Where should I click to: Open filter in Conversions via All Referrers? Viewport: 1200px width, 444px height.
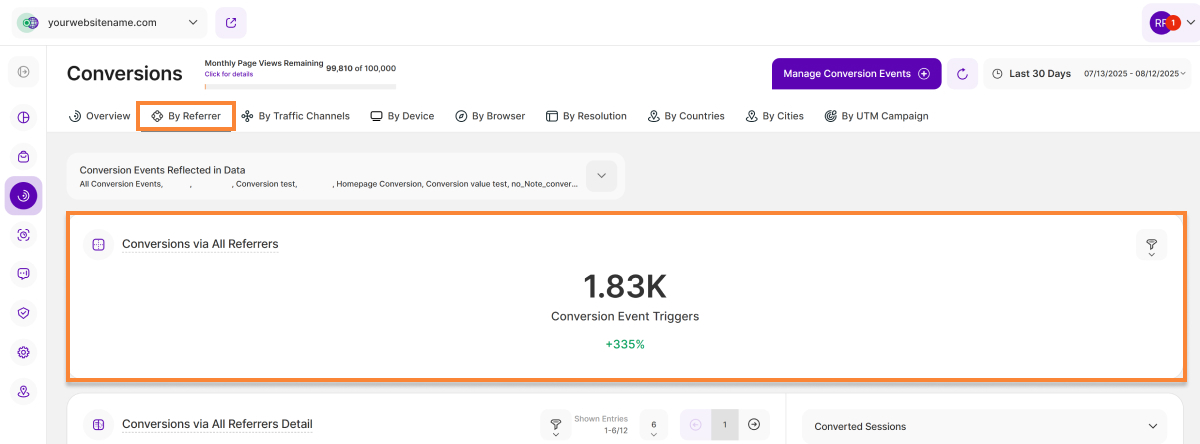click(1151, 245)
